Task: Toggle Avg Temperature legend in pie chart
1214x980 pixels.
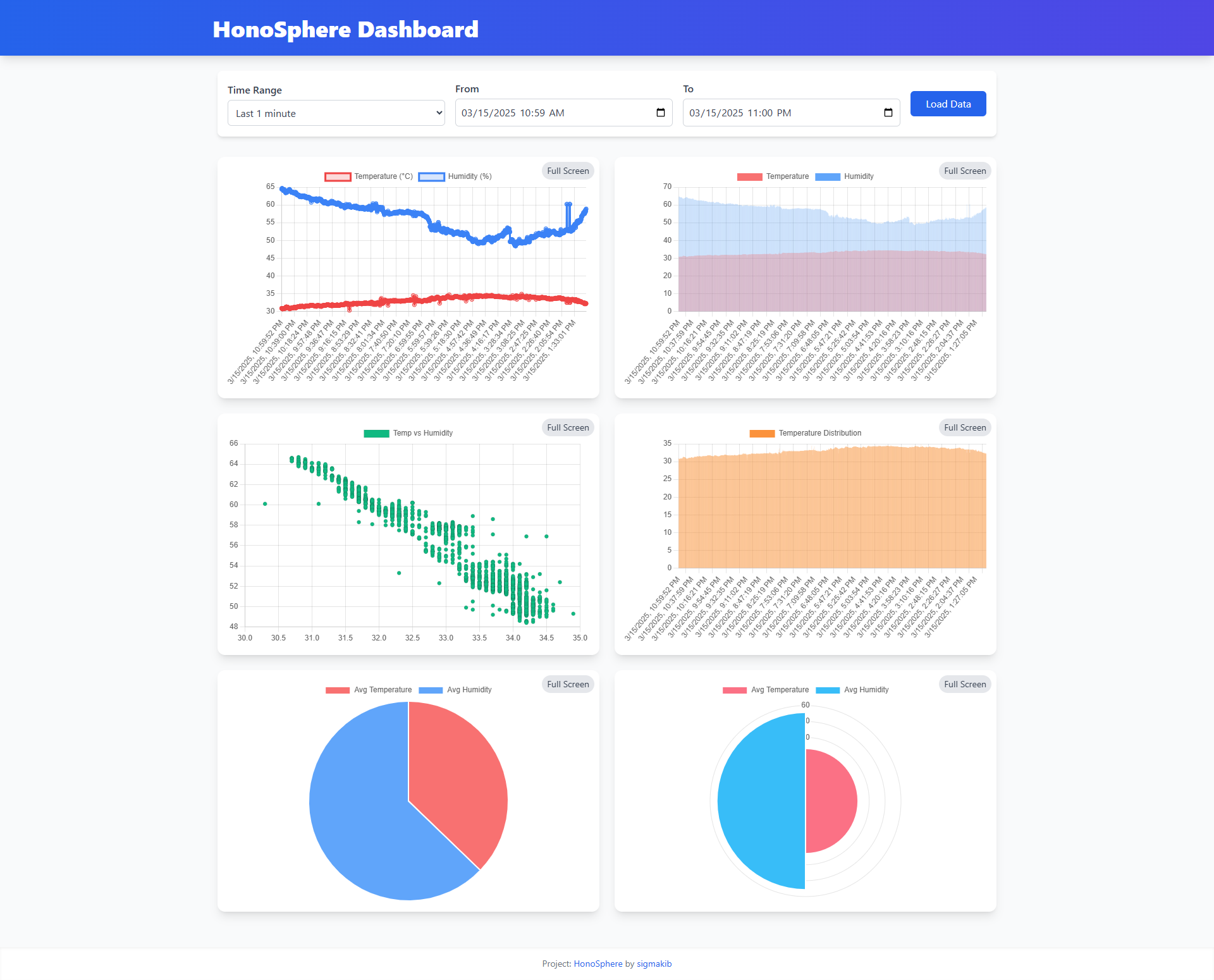Action: [x=369, y=690]
